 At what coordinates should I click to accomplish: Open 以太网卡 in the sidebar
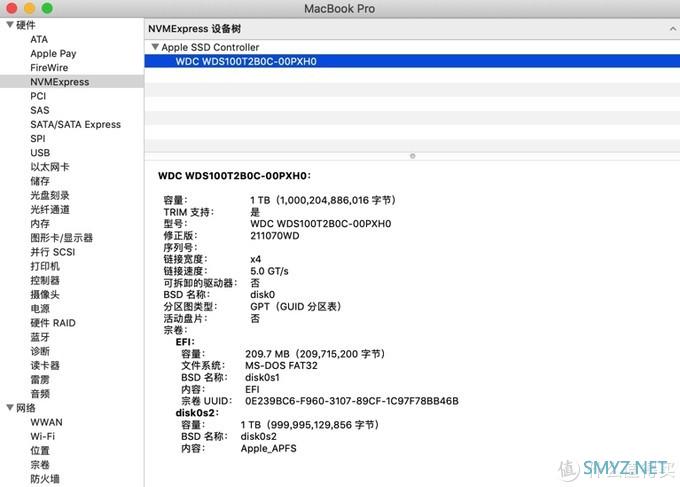(49, 167)
